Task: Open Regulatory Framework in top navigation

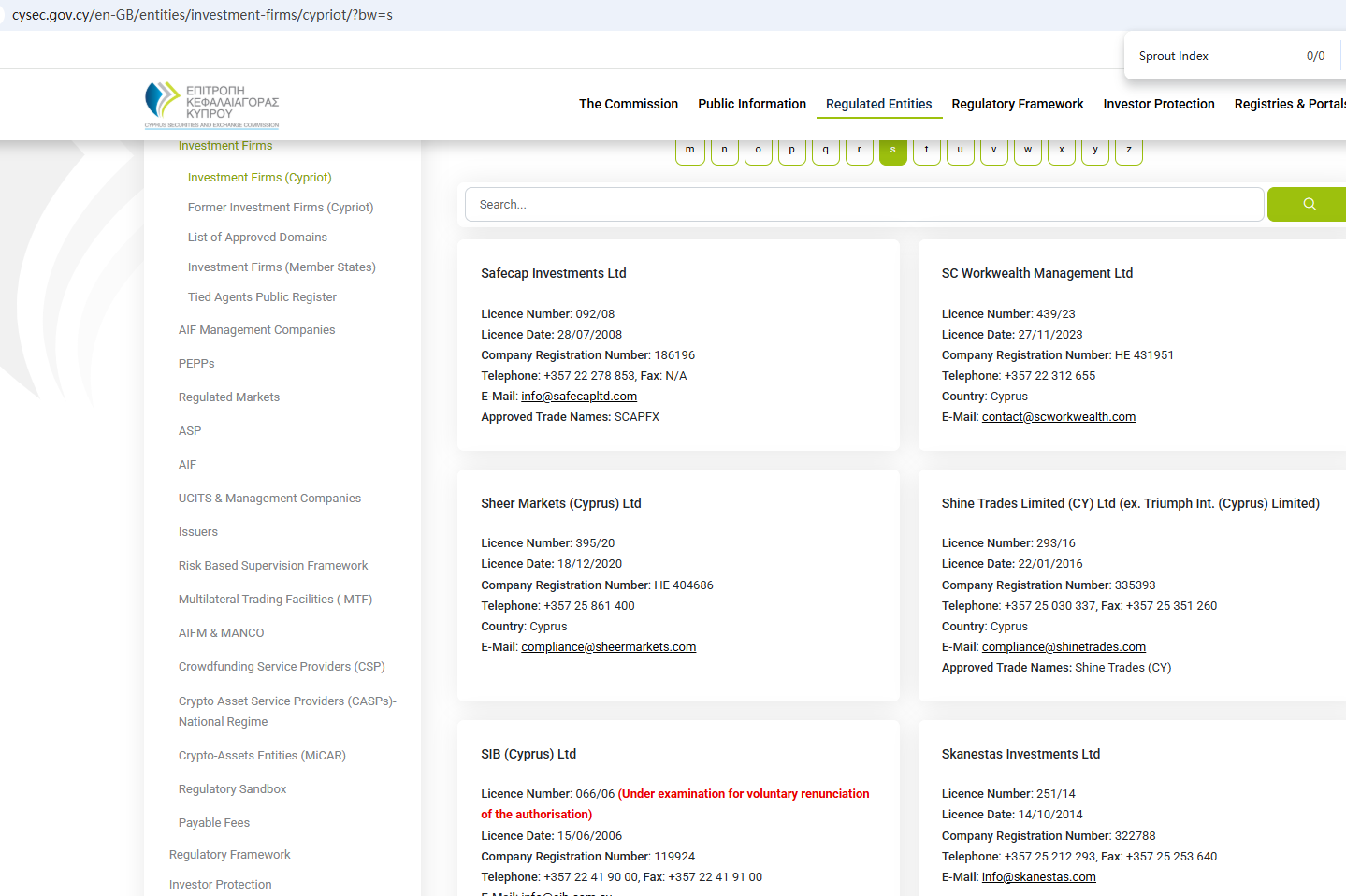Action: 1017,104
